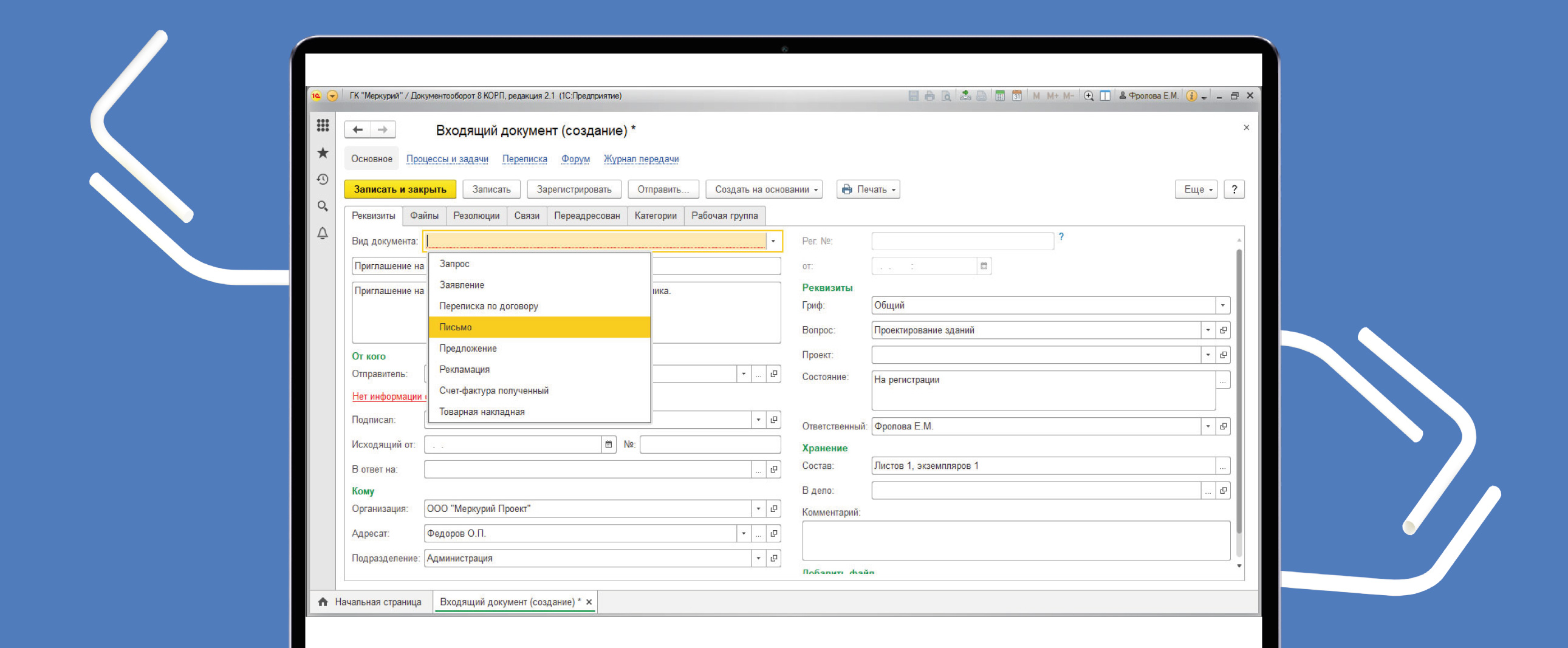Expand the Еще menu button
The height and width of the screenshot is (648, 1568).
coord(1196,189)
